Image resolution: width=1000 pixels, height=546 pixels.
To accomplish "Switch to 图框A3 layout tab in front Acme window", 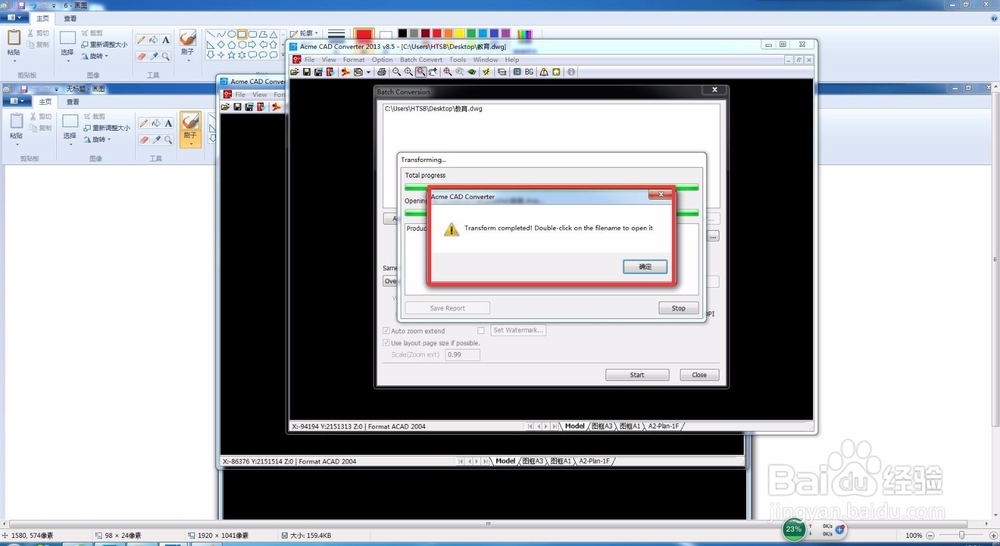I will pyautogui.click(x=601, y=426).
